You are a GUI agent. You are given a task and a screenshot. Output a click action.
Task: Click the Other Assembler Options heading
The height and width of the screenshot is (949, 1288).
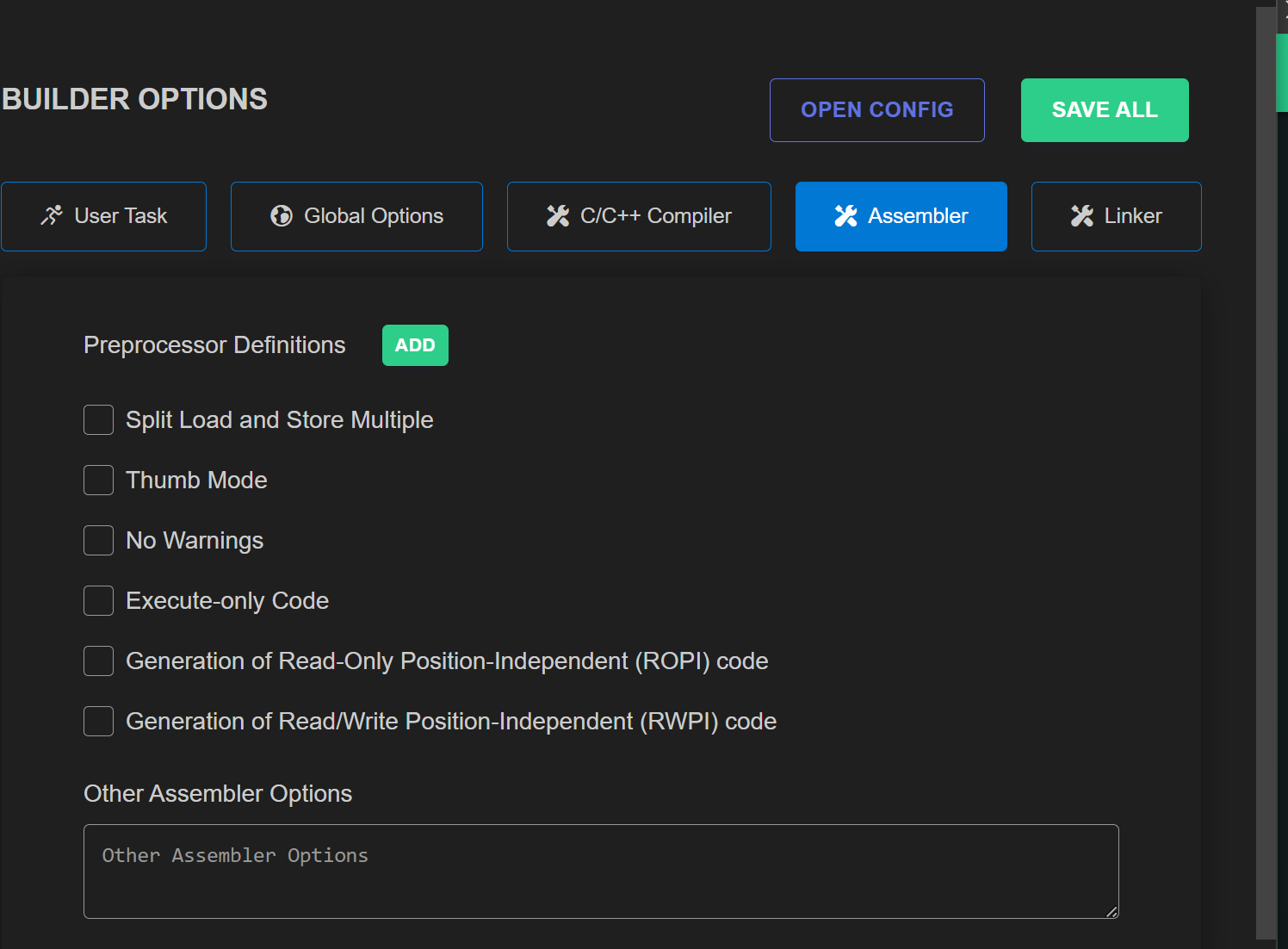(x=218, y=794)
